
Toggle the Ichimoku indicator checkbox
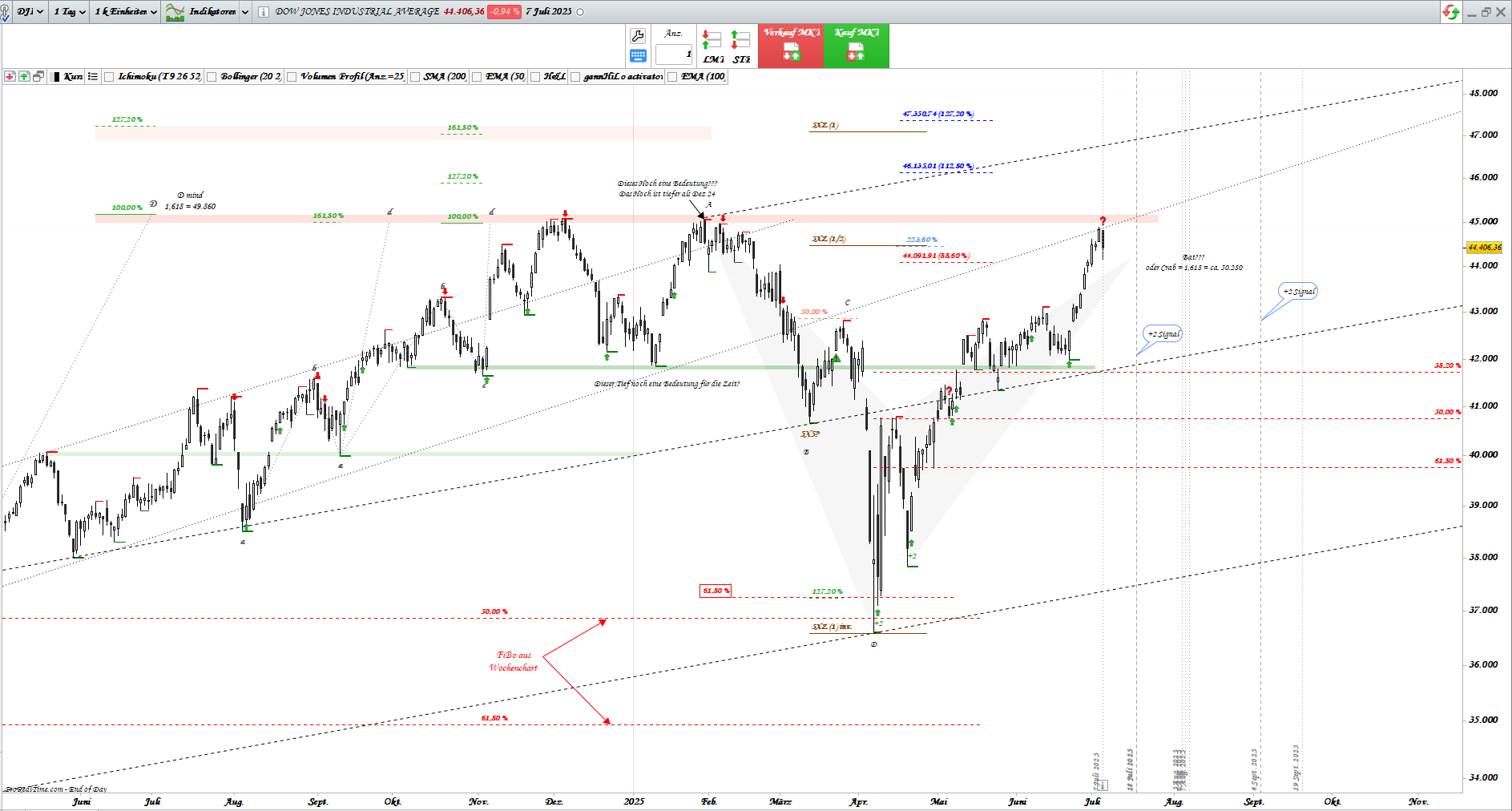click(110, 77)
